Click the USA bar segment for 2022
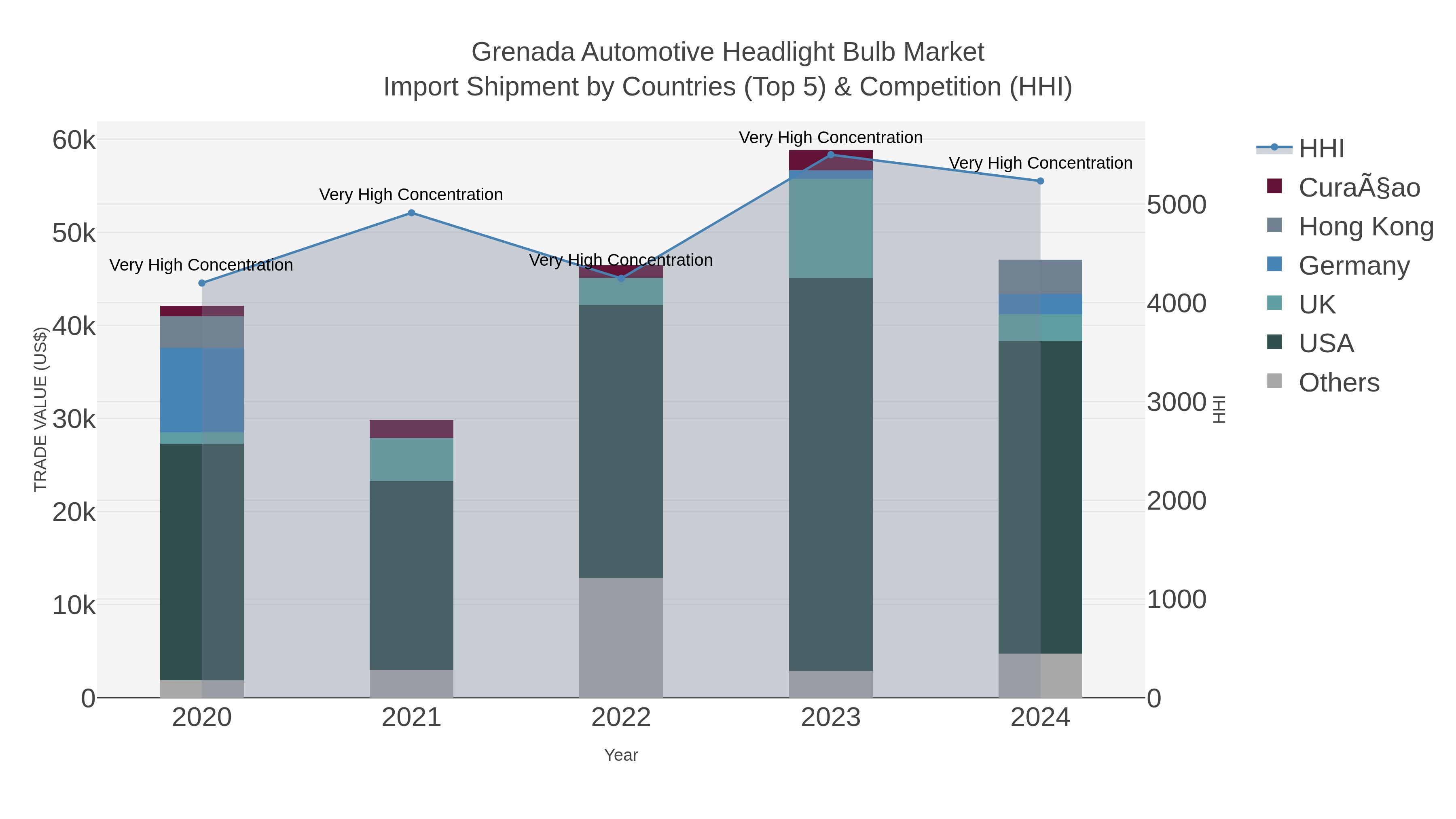Image resolution: width=1456 pixels, height=819 pixels. pyautogui.click(x=621, y=441)
